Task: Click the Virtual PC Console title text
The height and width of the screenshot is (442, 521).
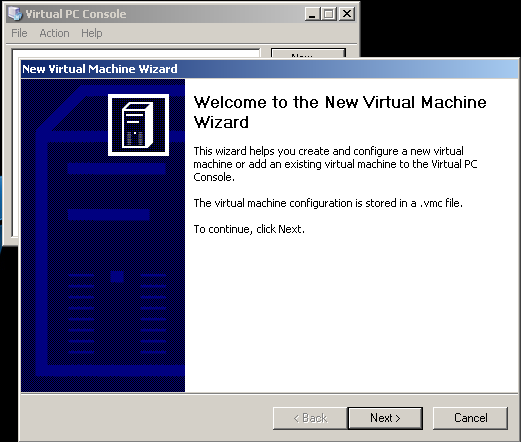Action: click(76, 14)
